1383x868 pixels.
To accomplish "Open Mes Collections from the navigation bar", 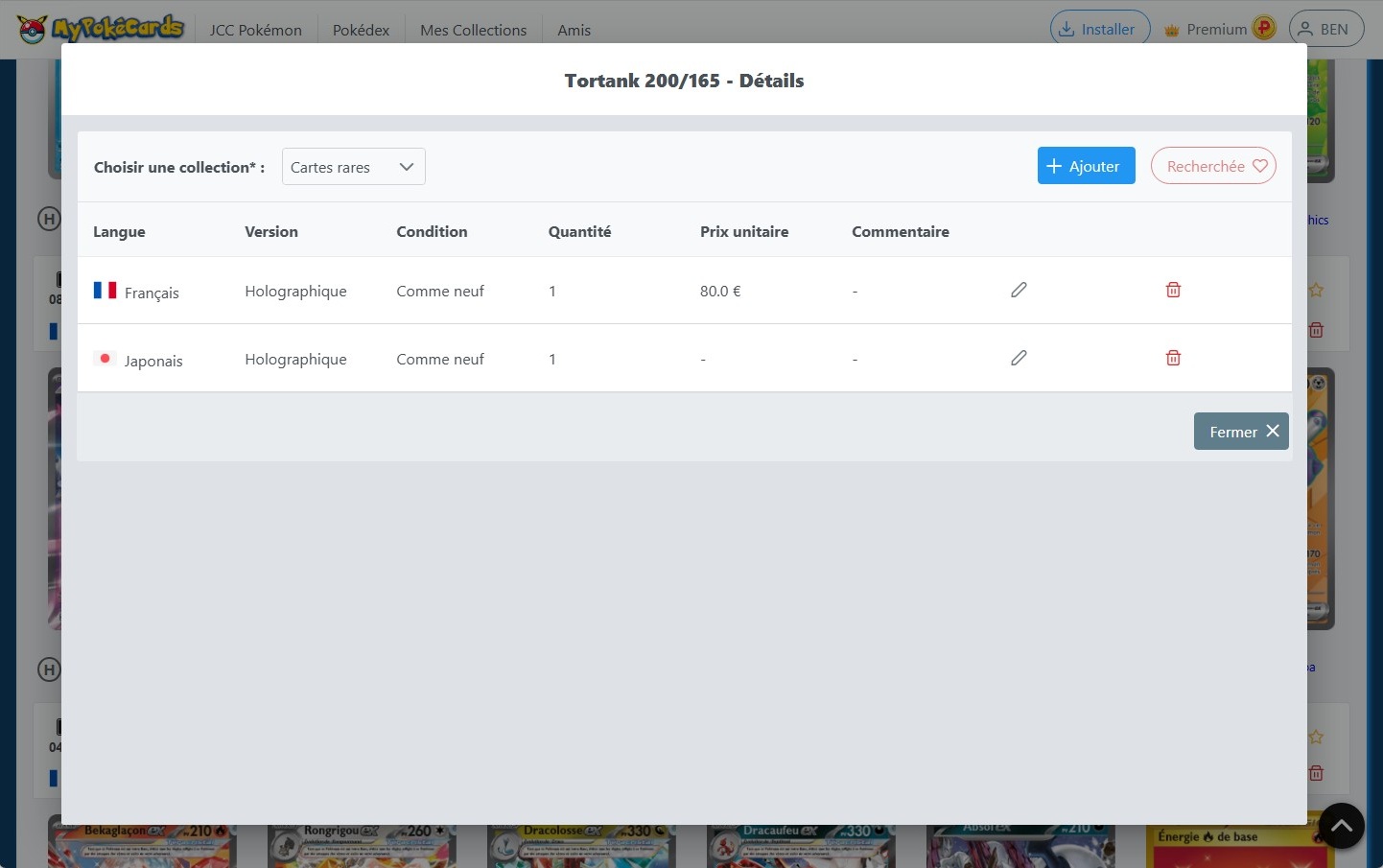I will pos(473,30).
